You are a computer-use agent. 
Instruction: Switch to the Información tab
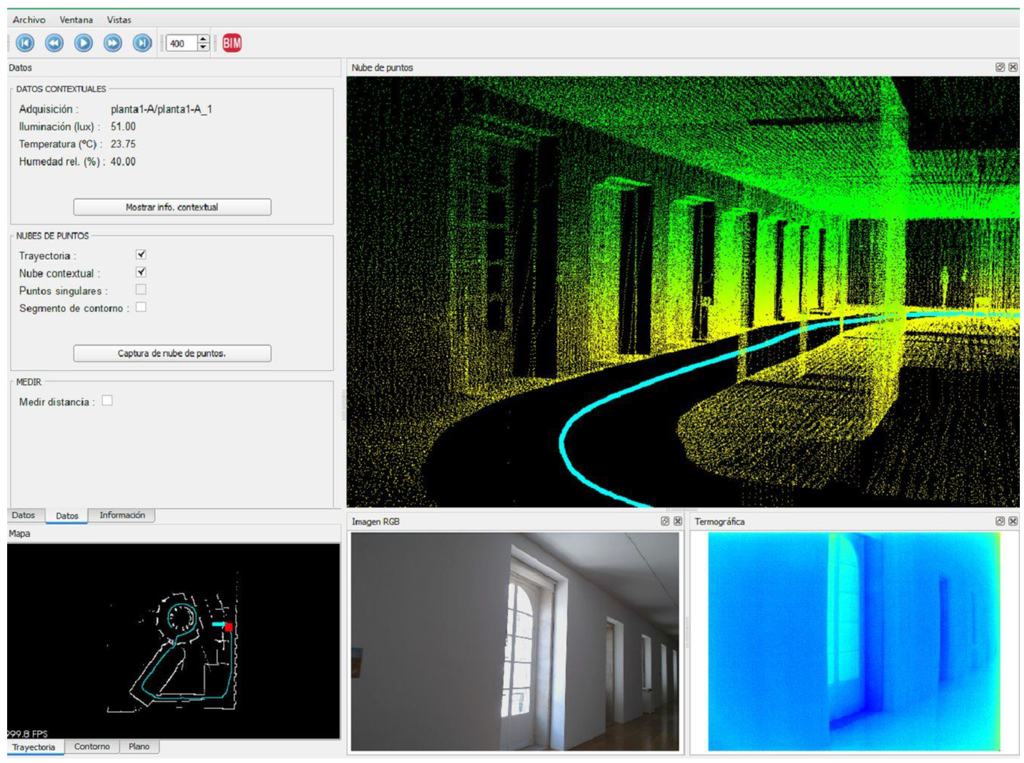[x=122, y=515]
